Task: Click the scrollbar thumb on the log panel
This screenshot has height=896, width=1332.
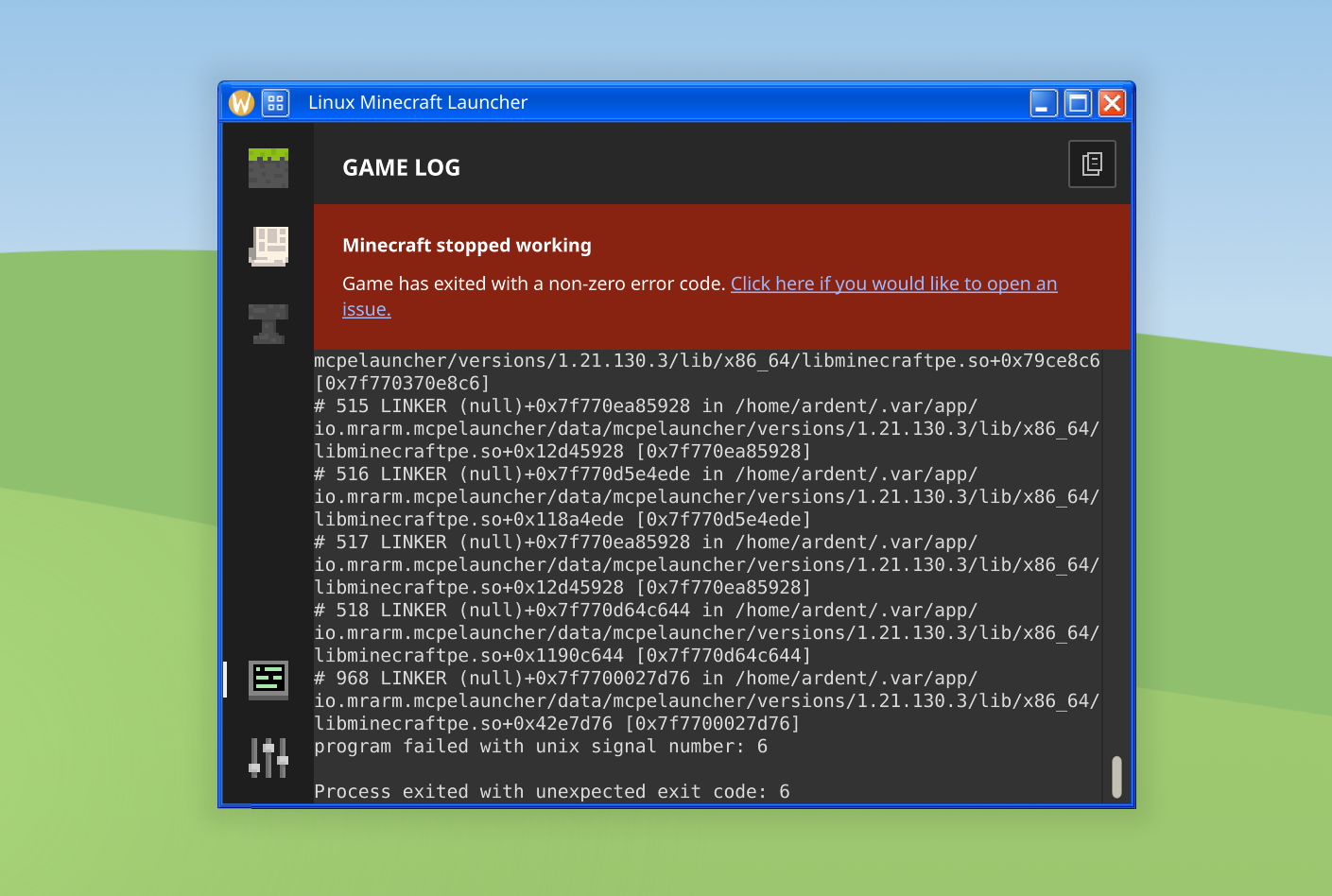Action: click(x=1116, y=775)
